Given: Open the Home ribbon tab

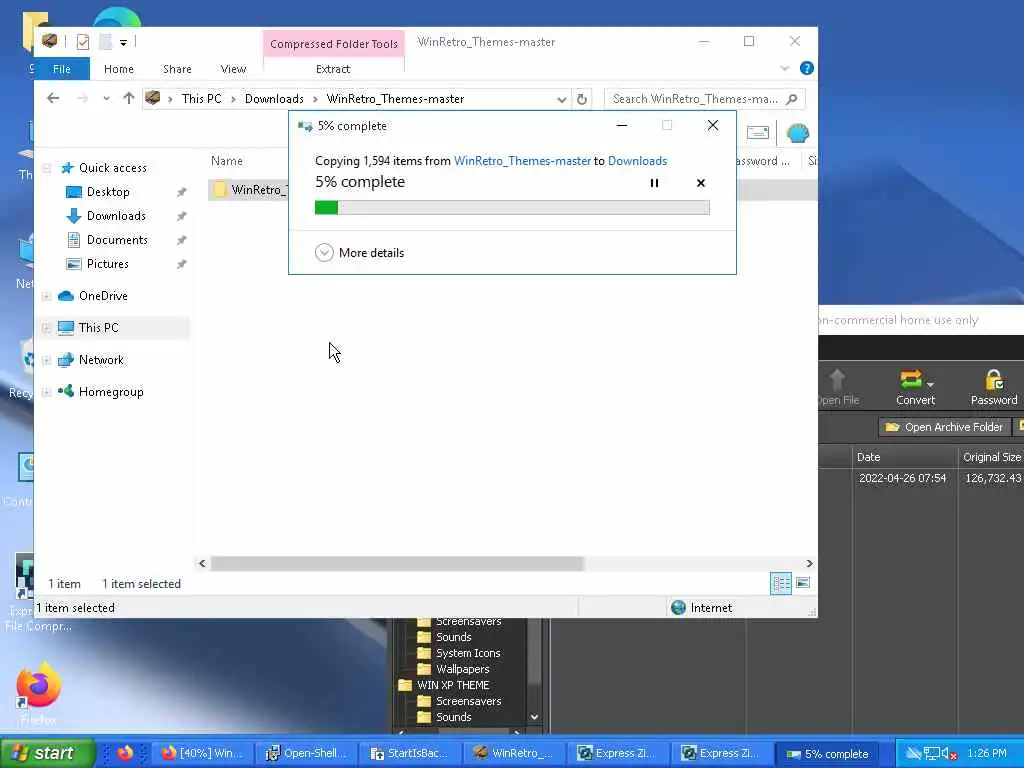Looking at the screenshot, I should coord(118,69).
